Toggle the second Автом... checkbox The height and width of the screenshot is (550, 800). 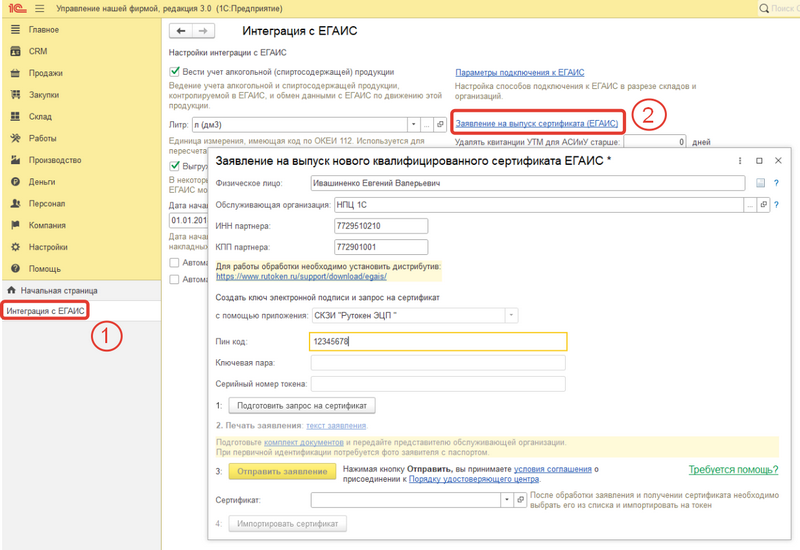(x=174, y=280)
